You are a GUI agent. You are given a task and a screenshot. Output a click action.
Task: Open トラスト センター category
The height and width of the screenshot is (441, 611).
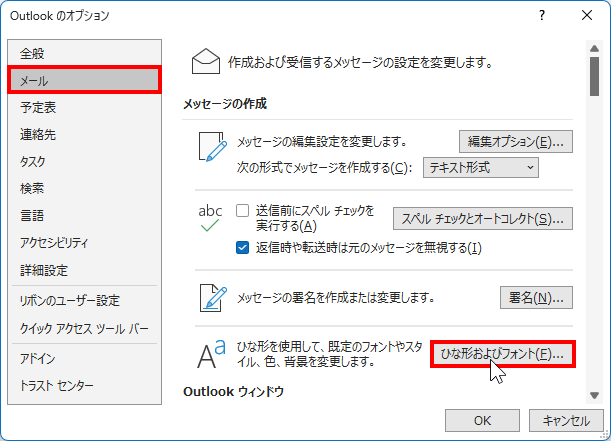[x=84, y=386]
